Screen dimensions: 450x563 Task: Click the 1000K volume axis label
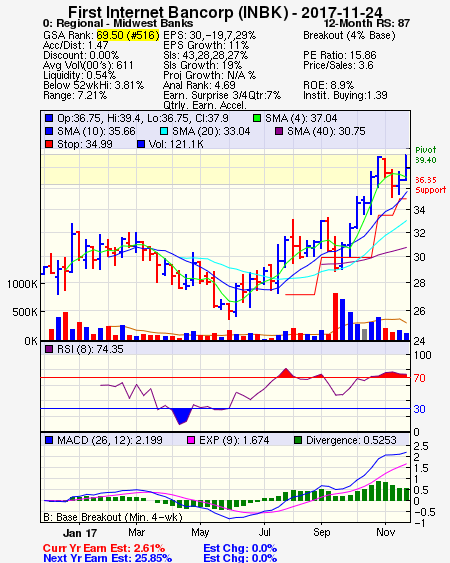(22, 284)
